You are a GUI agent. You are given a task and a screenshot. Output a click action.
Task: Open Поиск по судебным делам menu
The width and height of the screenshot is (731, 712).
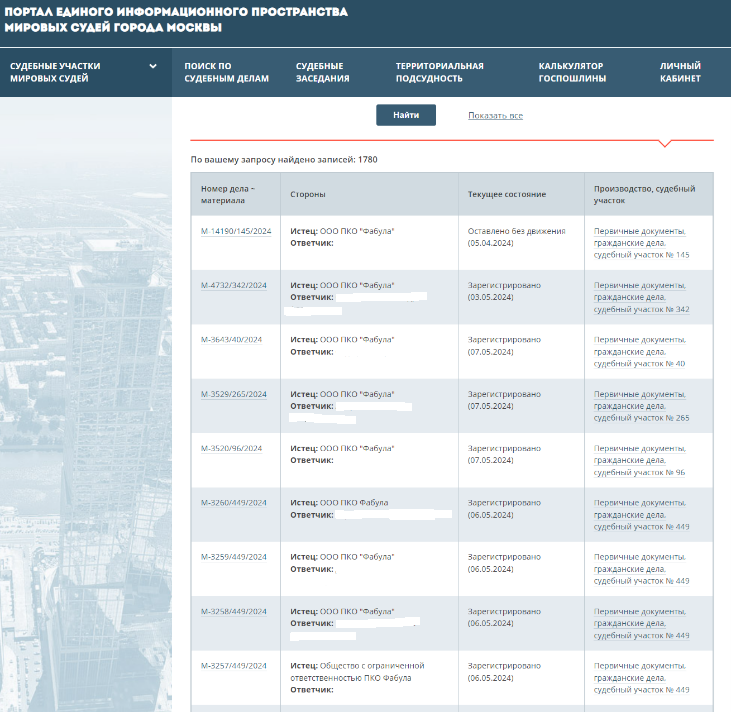[226, 72]
